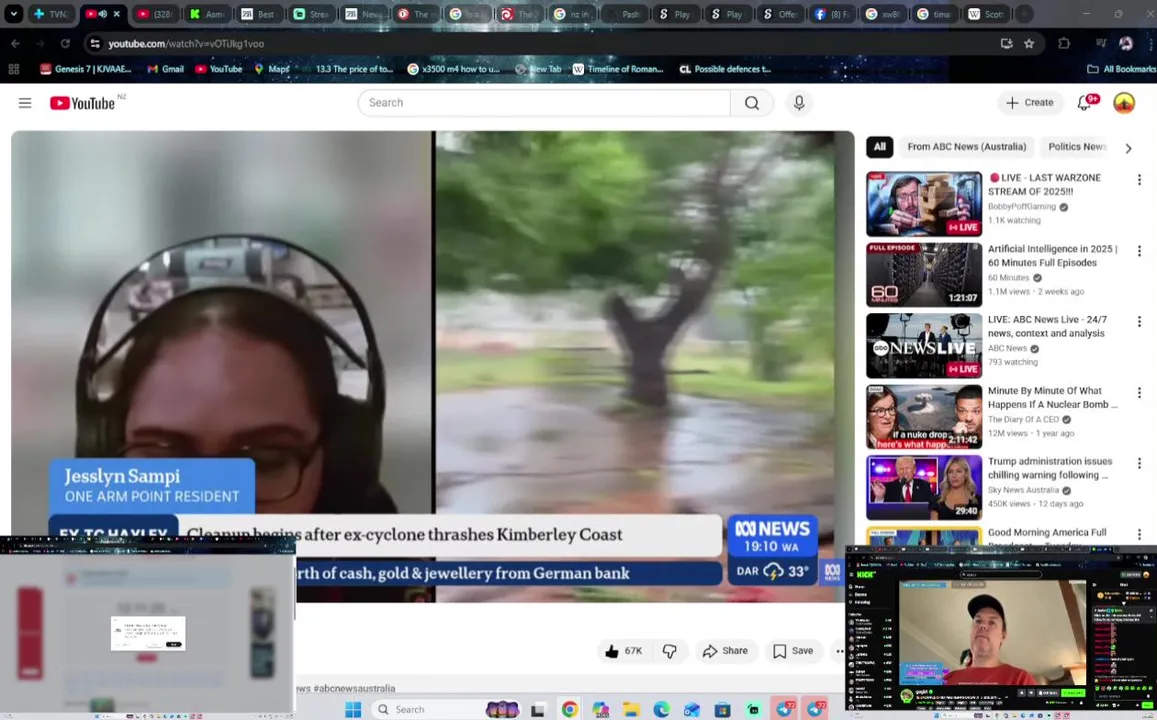Launch Microsoft Edge from the taskbar
Screen dimensions: 1157x720
point(661,710)
